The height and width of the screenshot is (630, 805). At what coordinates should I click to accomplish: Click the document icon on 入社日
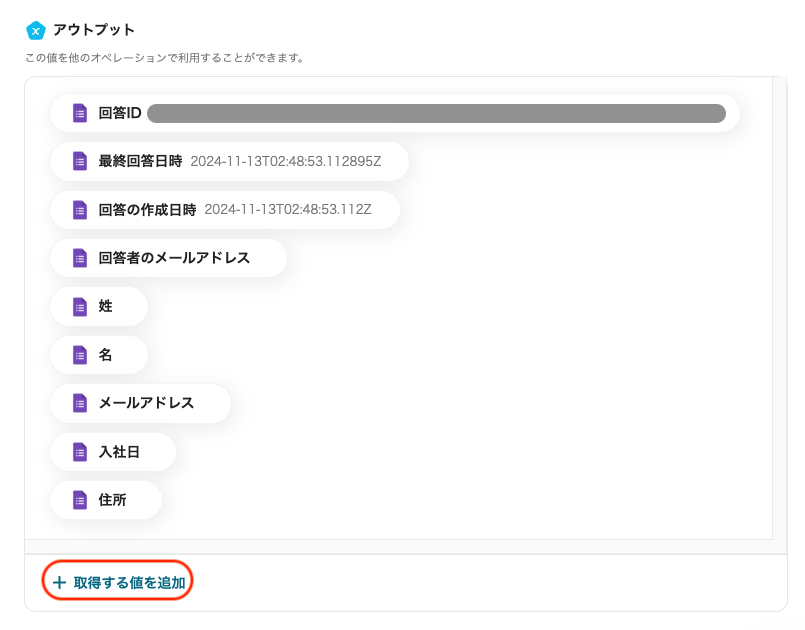pyautogui.click(x=79, y=451)
